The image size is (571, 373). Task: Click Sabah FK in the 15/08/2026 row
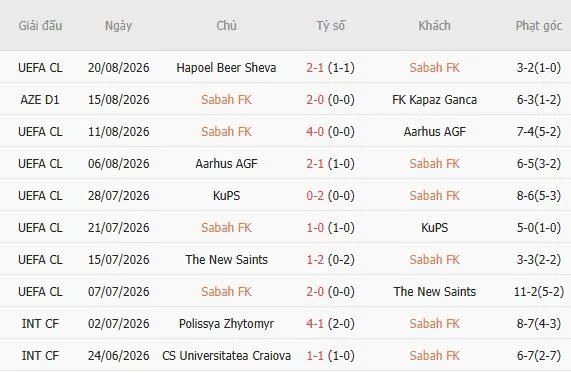[226, 99]
